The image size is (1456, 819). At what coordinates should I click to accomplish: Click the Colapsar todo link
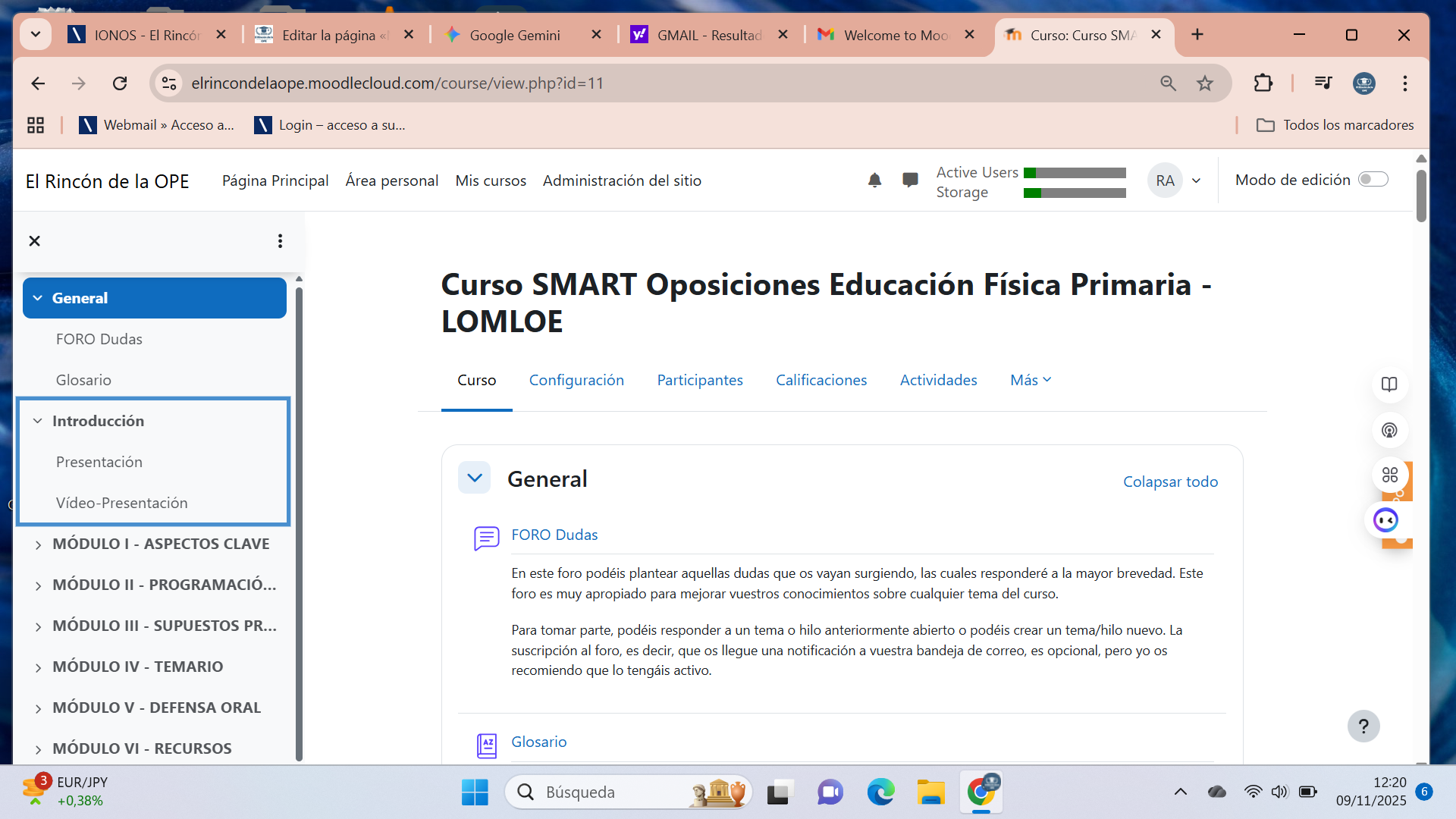[x=1170, y=482]
